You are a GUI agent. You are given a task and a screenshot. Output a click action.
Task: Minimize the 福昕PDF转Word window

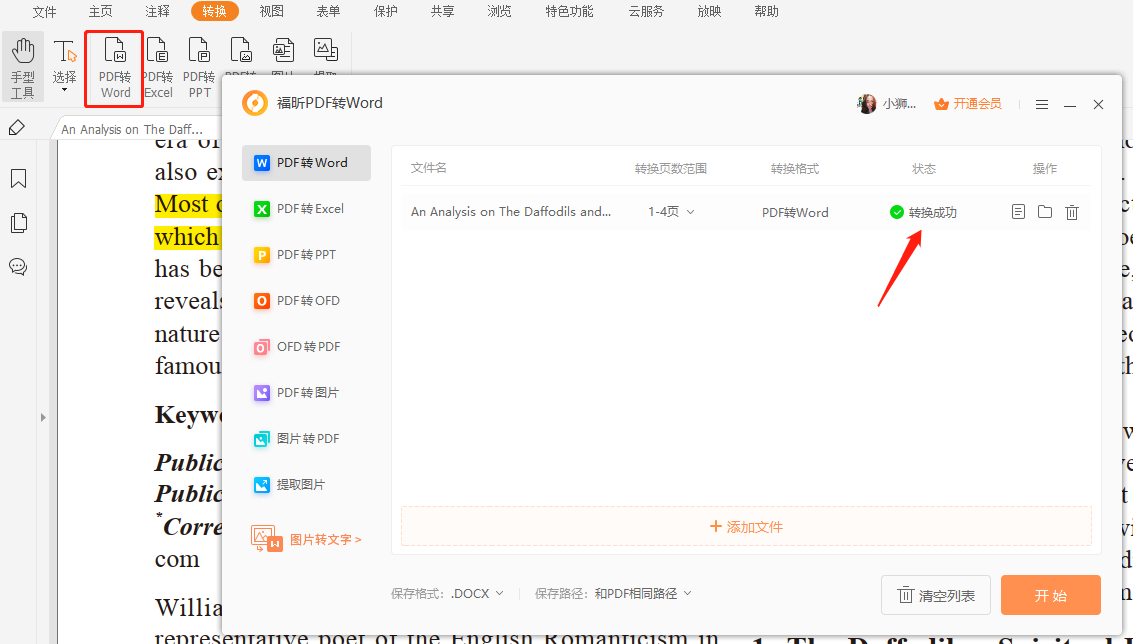click(1070, 105)
